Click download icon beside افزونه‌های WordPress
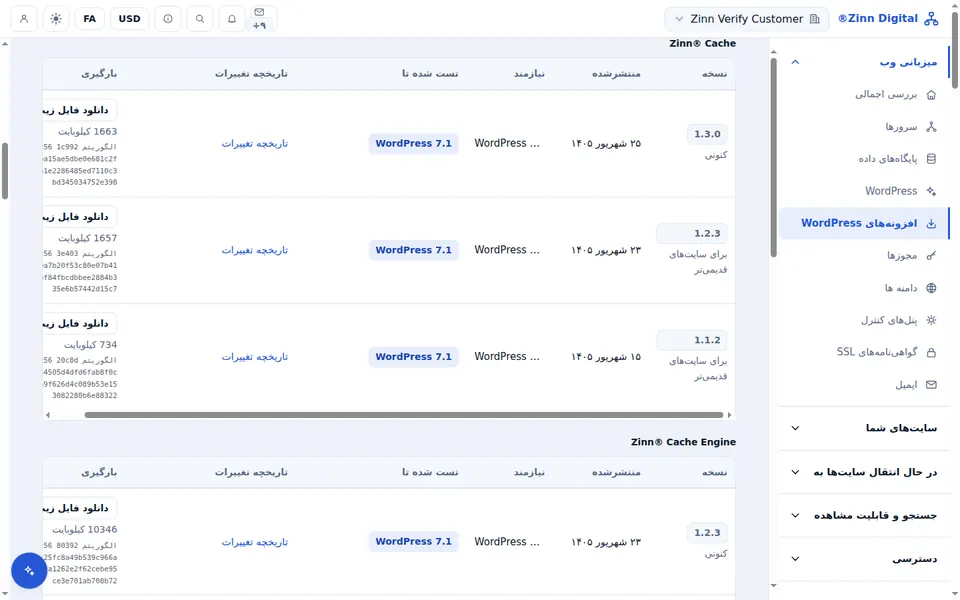The height and width of the screenshot is (600, 960). 931,223
